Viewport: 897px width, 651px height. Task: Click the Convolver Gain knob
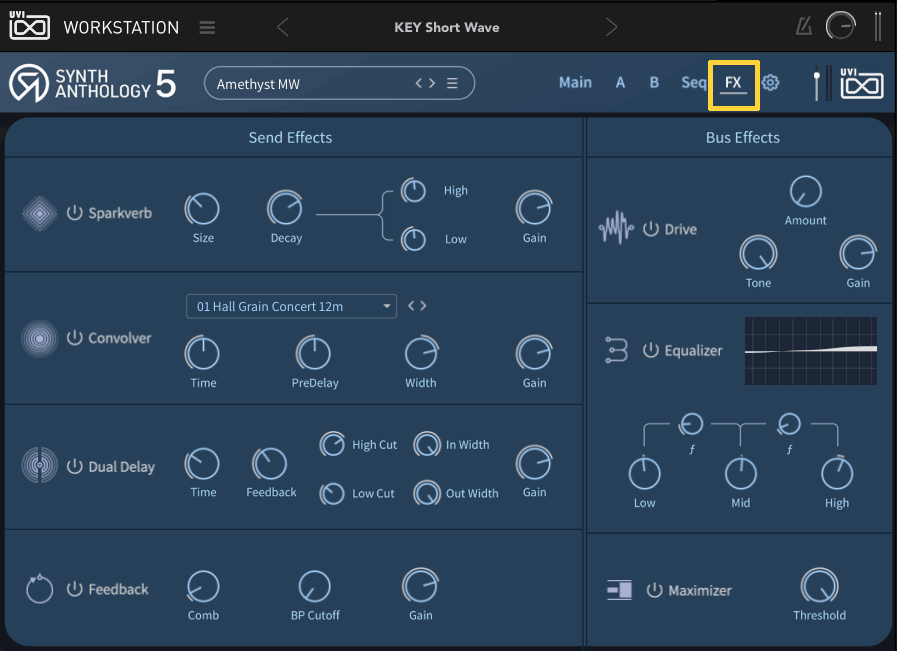pos(534,354)
